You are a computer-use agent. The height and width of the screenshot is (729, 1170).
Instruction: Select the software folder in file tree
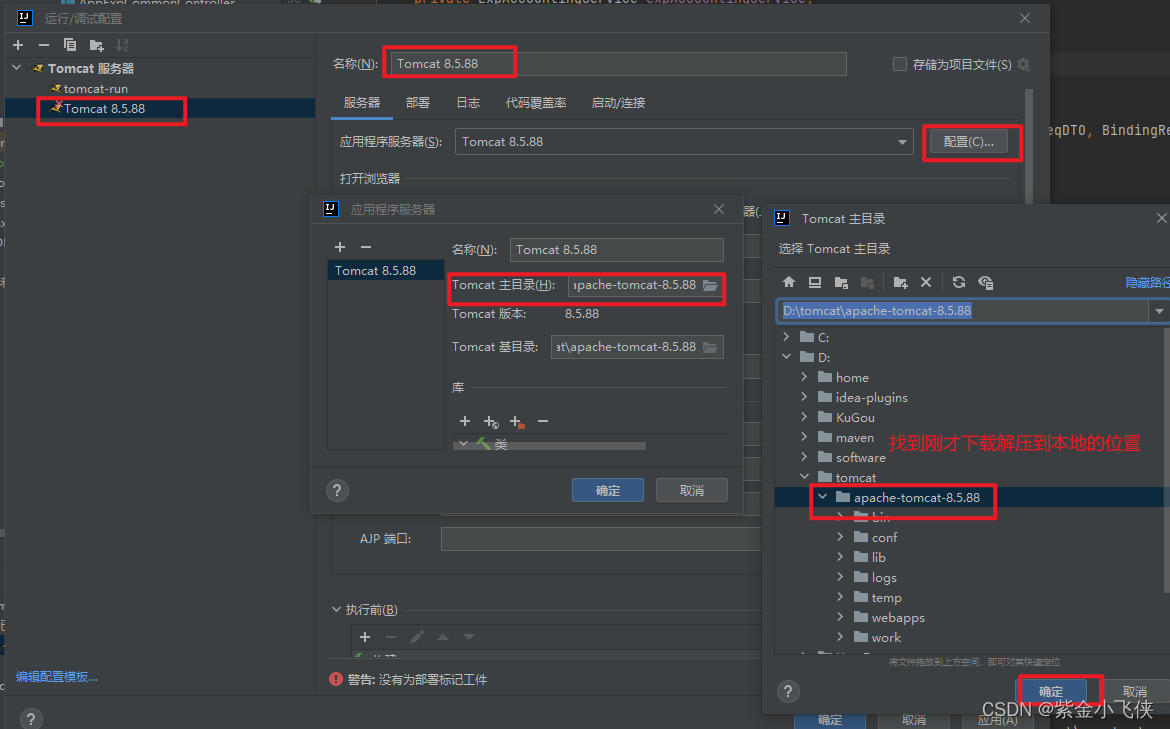point(860,457)
